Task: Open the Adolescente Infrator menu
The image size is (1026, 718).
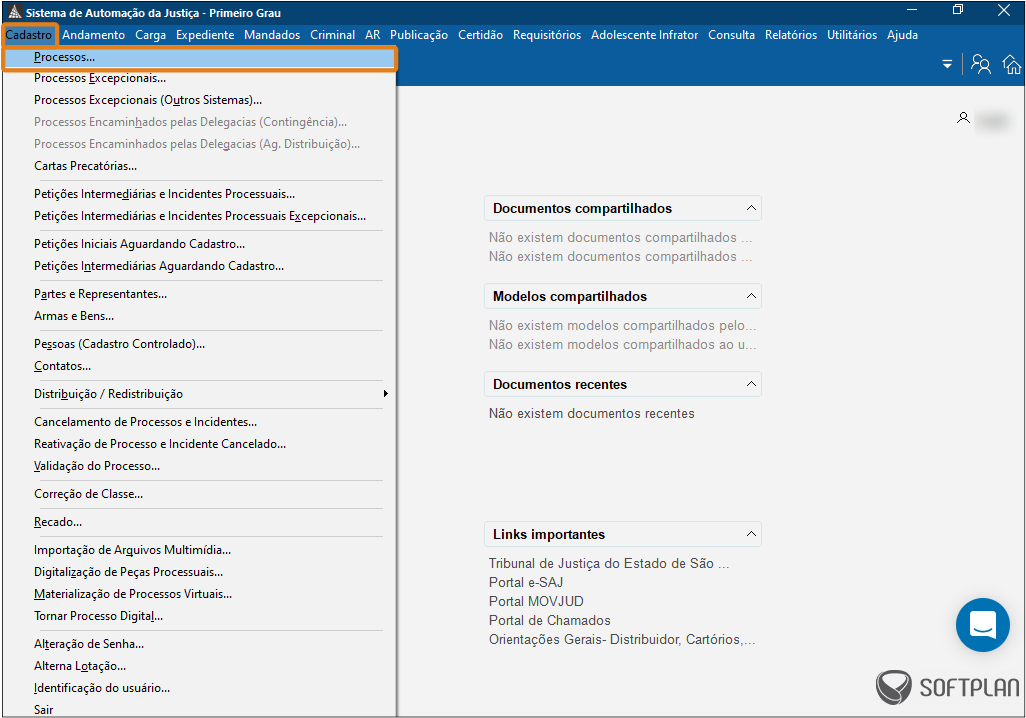Action: coord(645,35)
